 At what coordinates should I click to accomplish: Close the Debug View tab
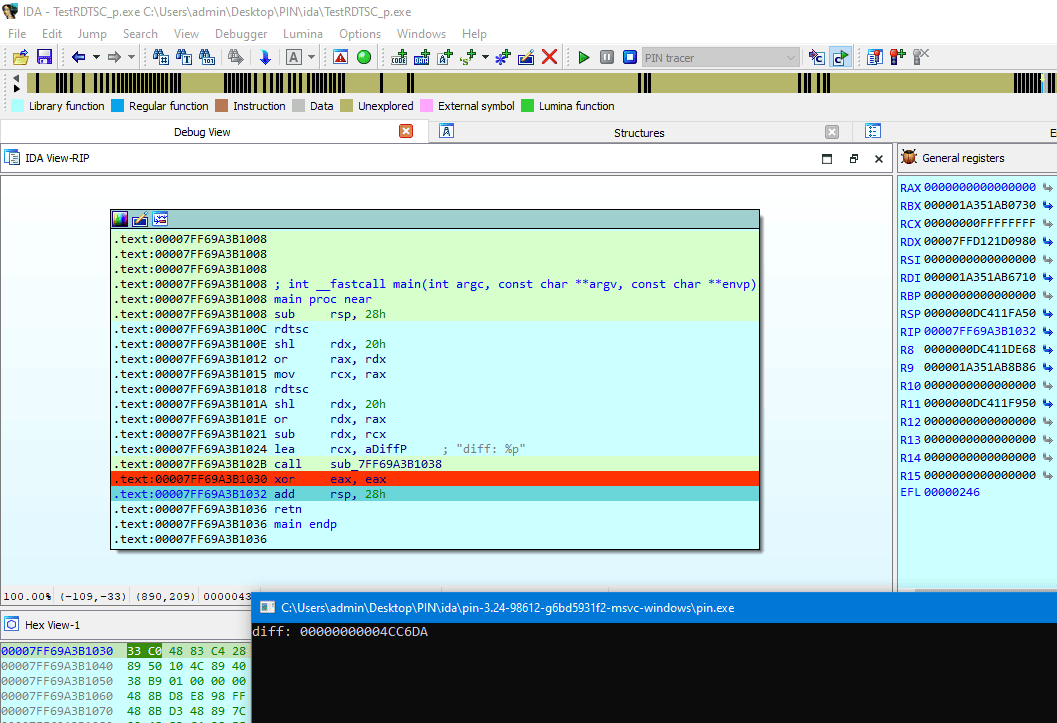pos(406,131)
